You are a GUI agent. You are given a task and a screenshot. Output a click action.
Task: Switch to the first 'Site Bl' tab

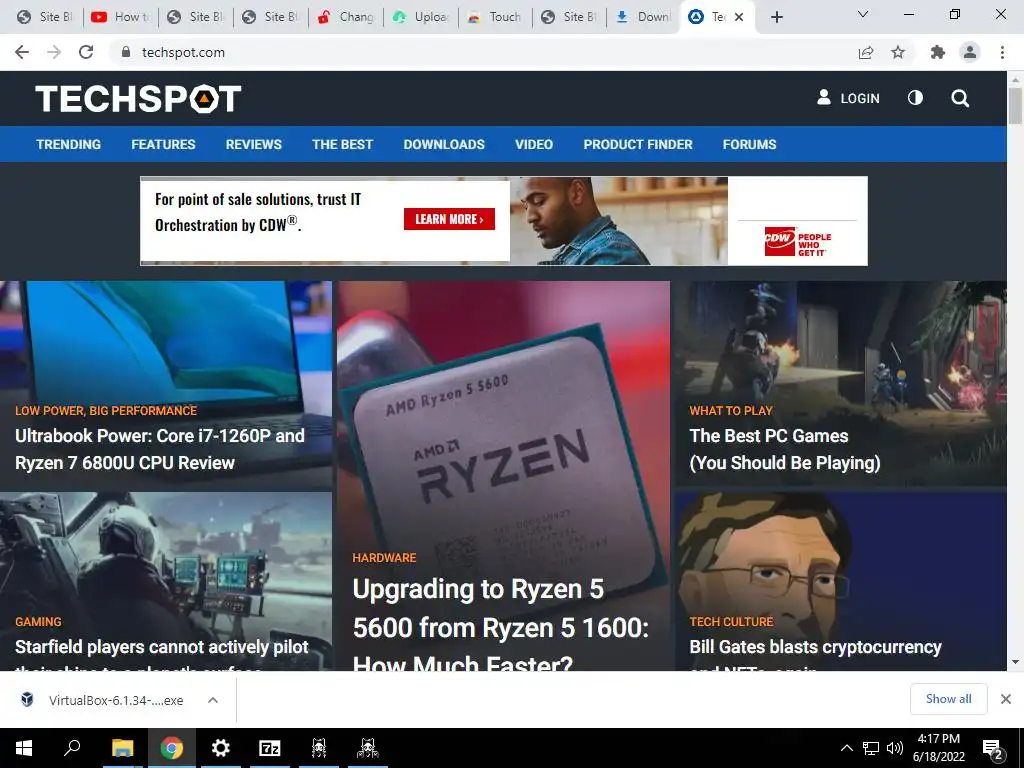(44, 17)
